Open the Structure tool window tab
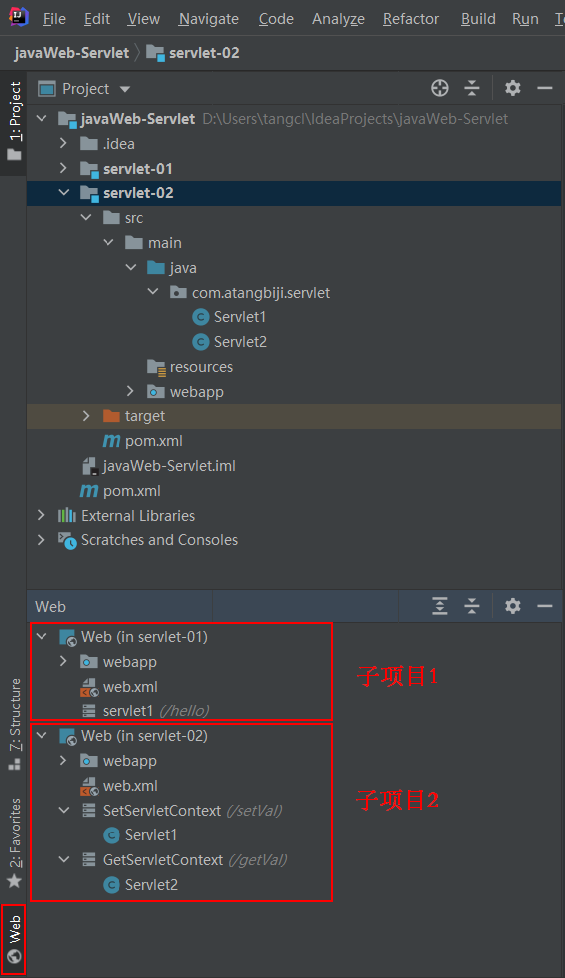The image size is (565, 978). (14, 724)
